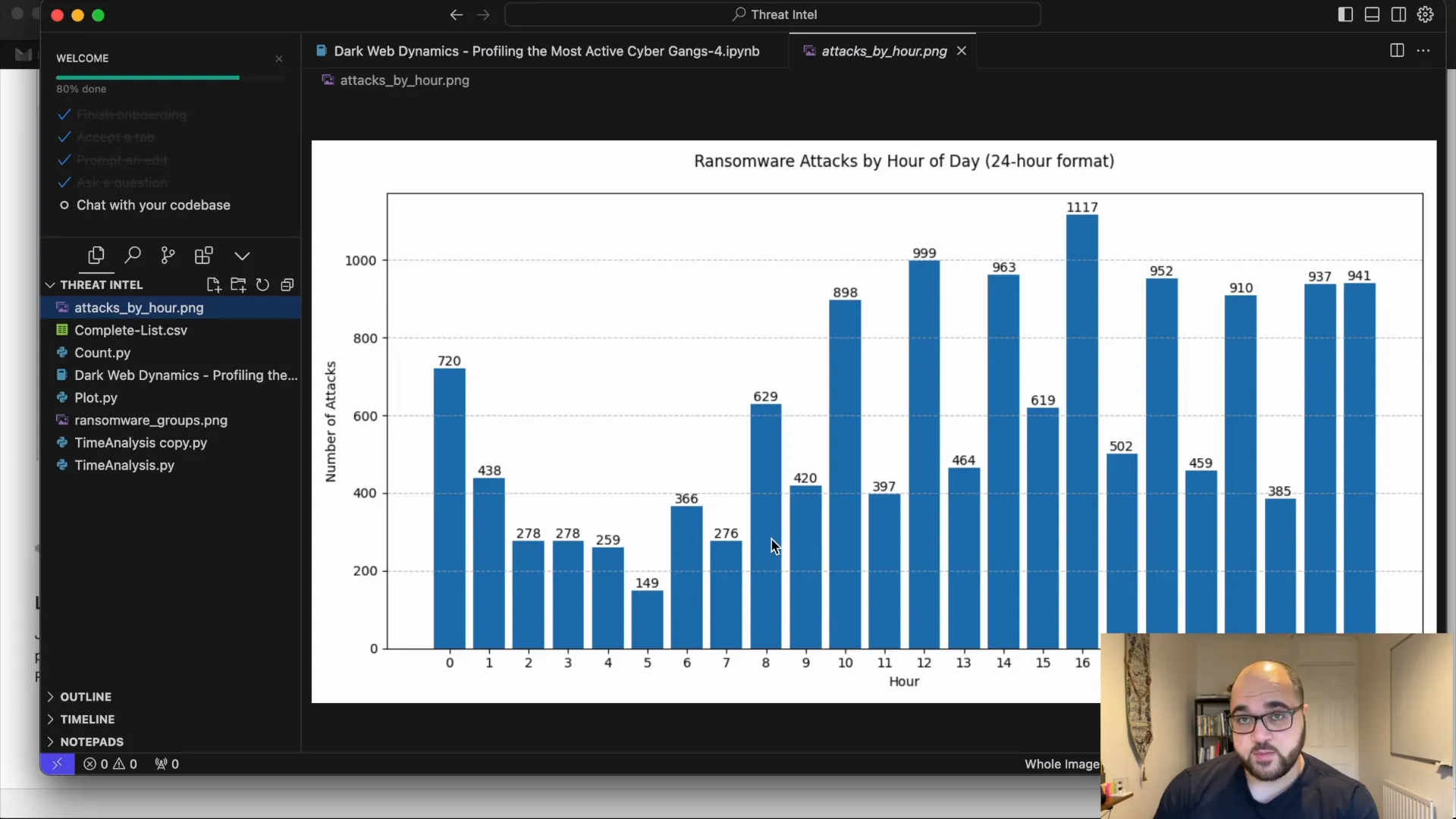Open the Explorer files icon

pyautogui.click(x=96, y=256)
